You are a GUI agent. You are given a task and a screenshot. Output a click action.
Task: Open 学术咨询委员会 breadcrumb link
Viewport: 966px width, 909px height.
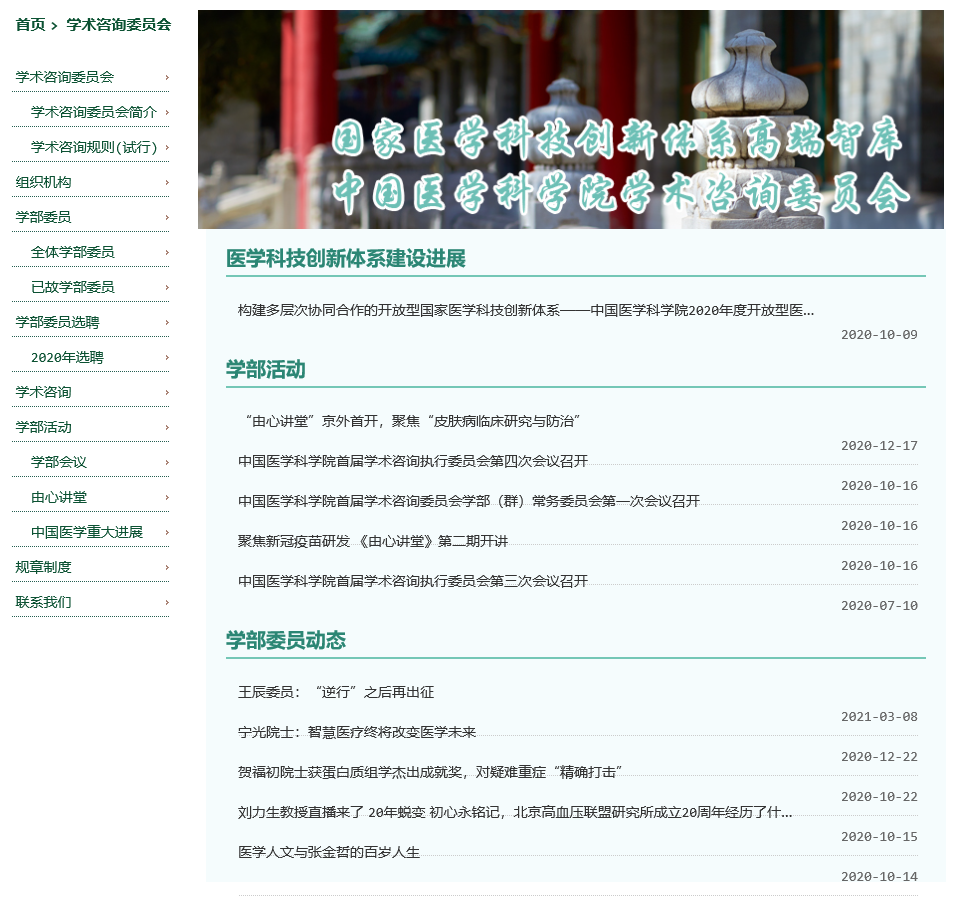pyautogui.click(x=118, y=25)
